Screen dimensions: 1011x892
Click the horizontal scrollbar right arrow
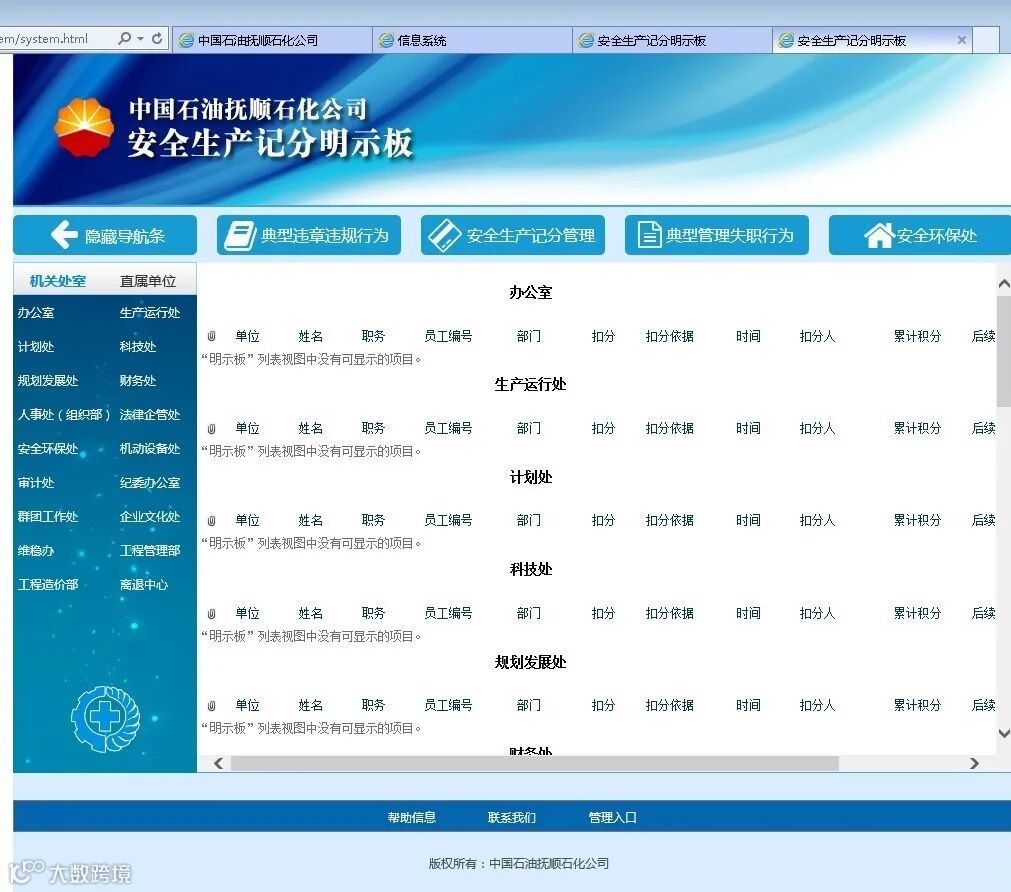click(x=974, y=764)
